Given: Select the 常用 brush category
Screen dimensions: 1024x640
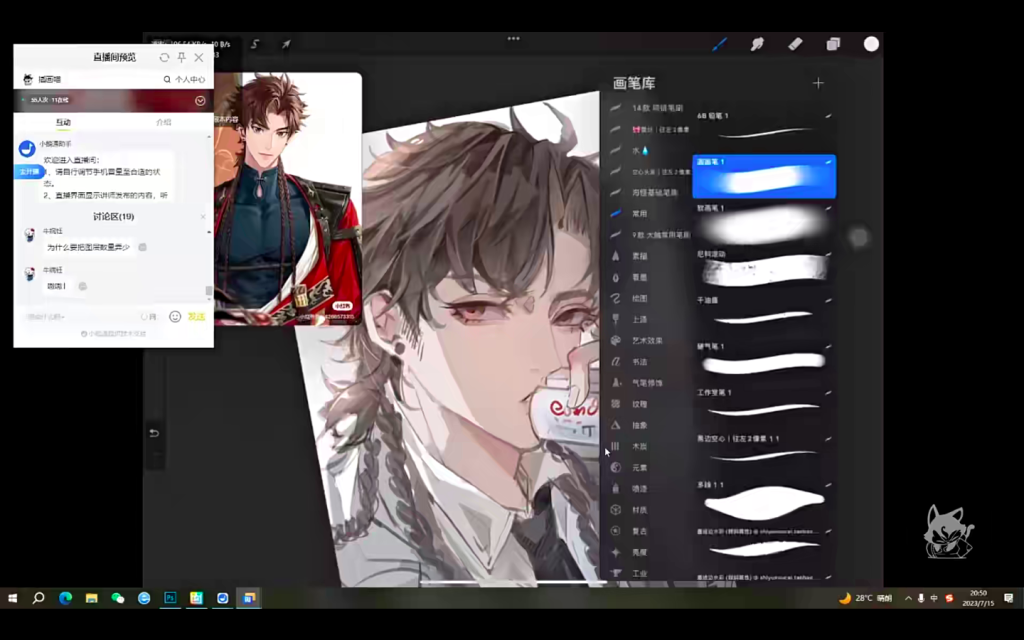Looking at the screenshot, I should [640, 213].
